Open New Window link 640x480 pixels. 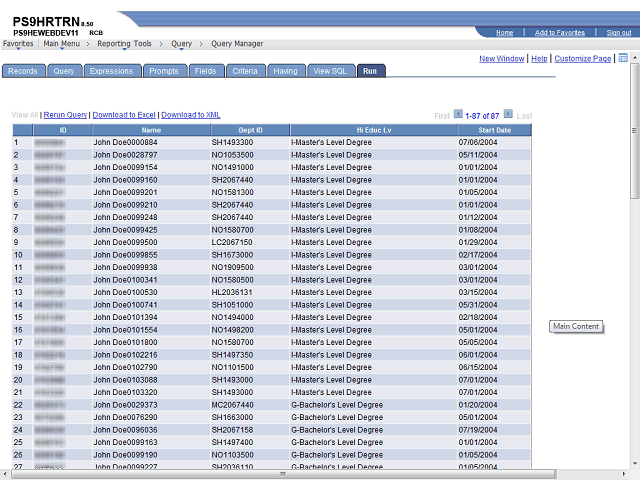[x=502, y=58]
